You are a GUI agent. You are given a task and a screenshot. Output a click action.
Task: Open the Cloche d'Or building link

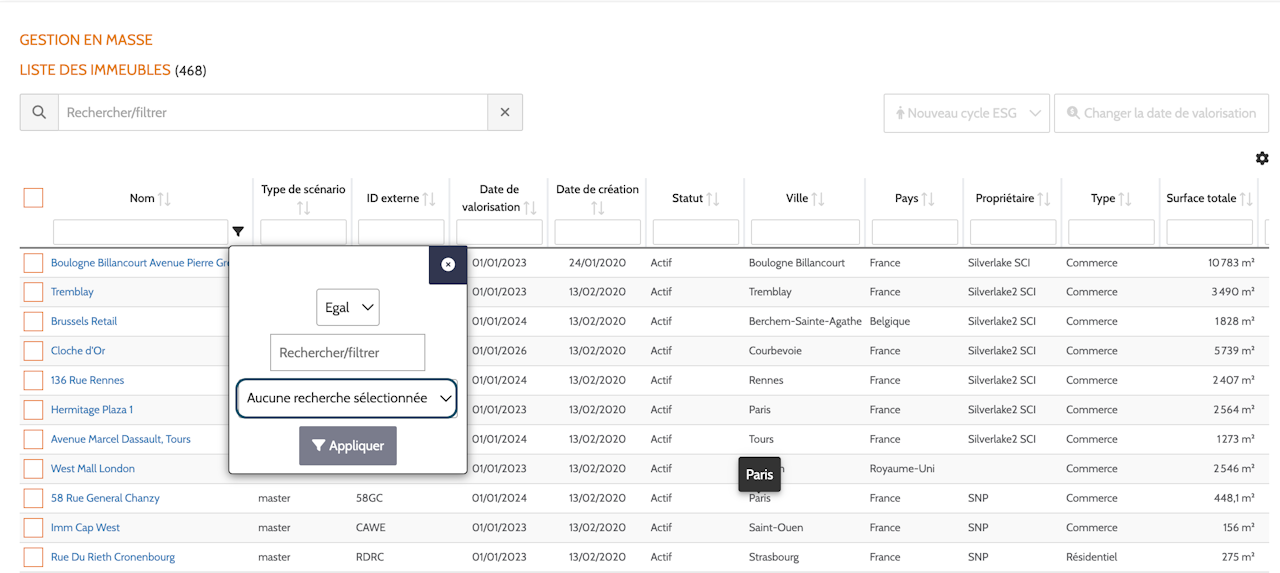pos(78,351)
